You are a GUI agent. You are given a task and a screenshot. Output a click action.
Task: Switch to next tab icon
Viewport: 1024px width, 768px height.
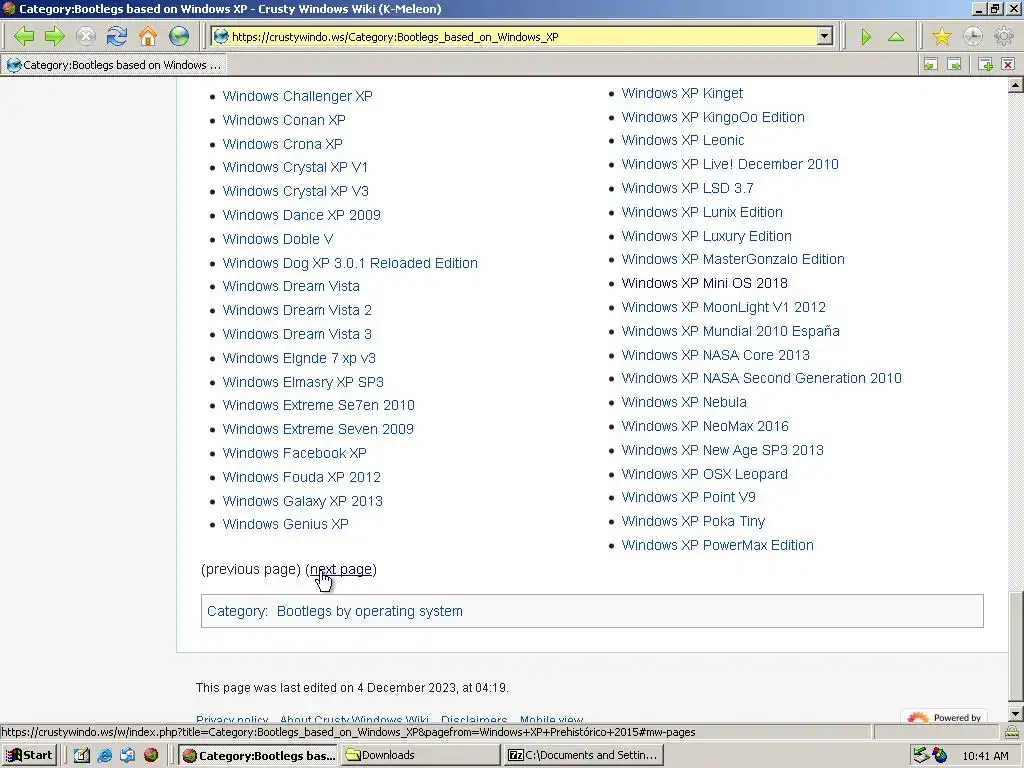954,64
